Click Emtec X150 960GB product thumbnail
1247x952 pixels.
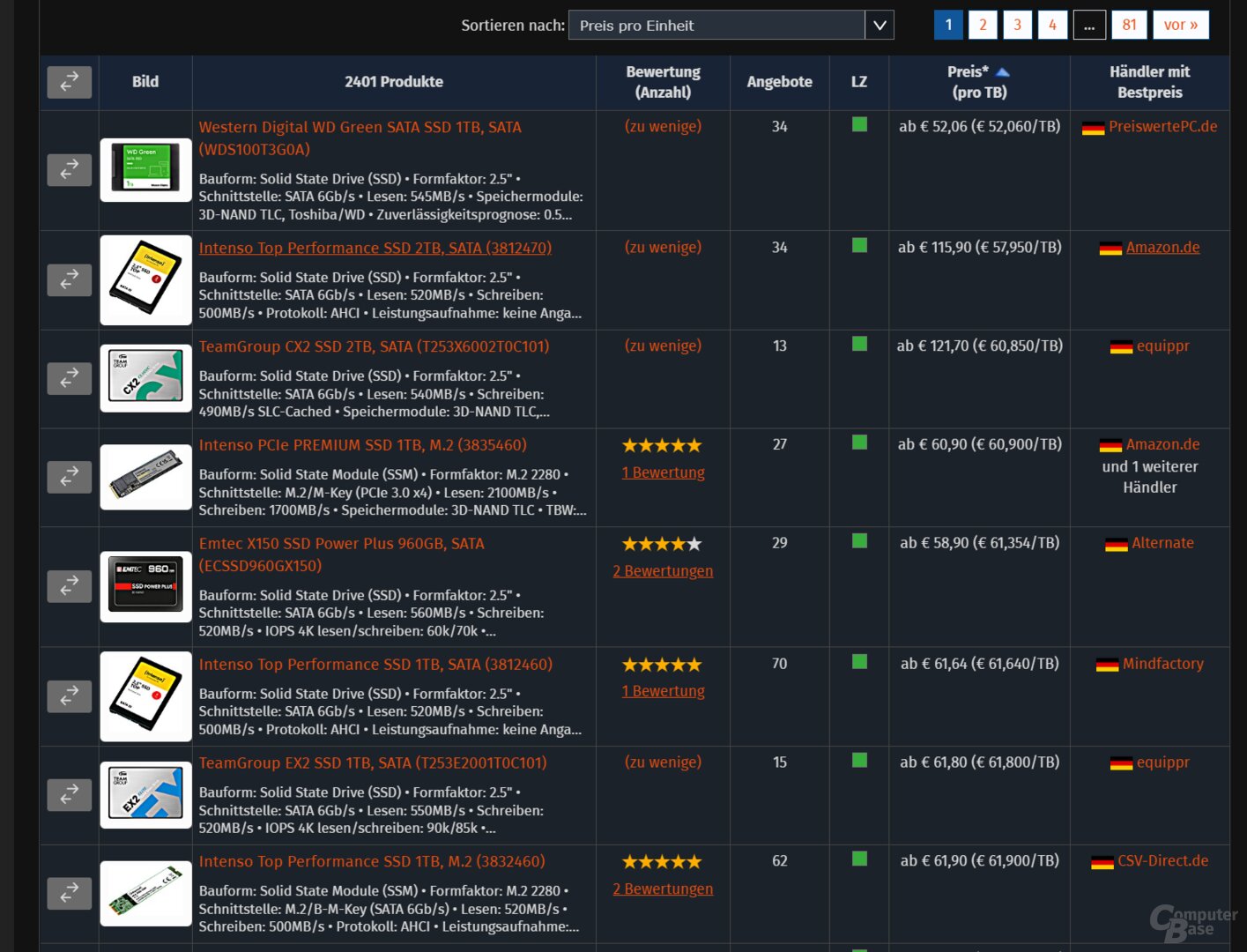tap(145, 586)
